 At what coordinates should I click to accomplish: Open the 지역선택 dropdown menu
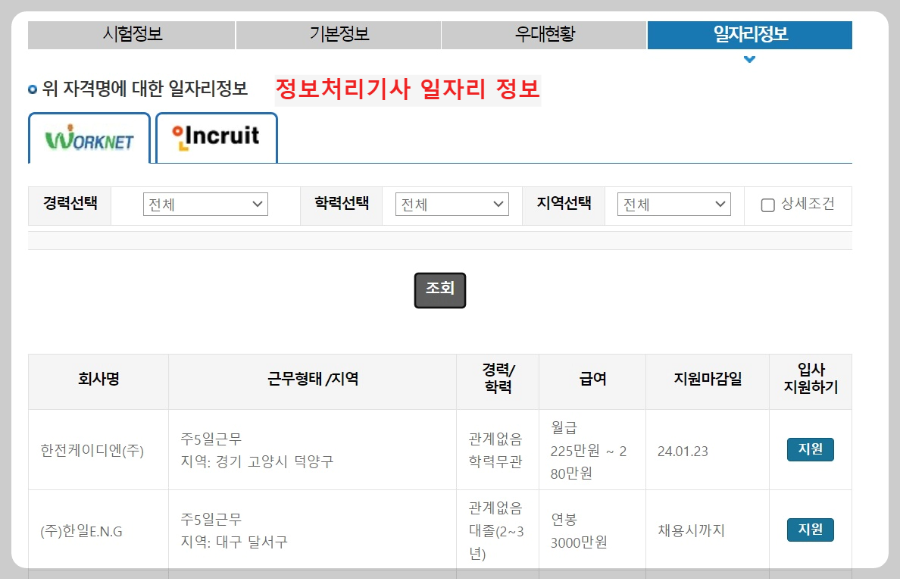tap(672, 203)
